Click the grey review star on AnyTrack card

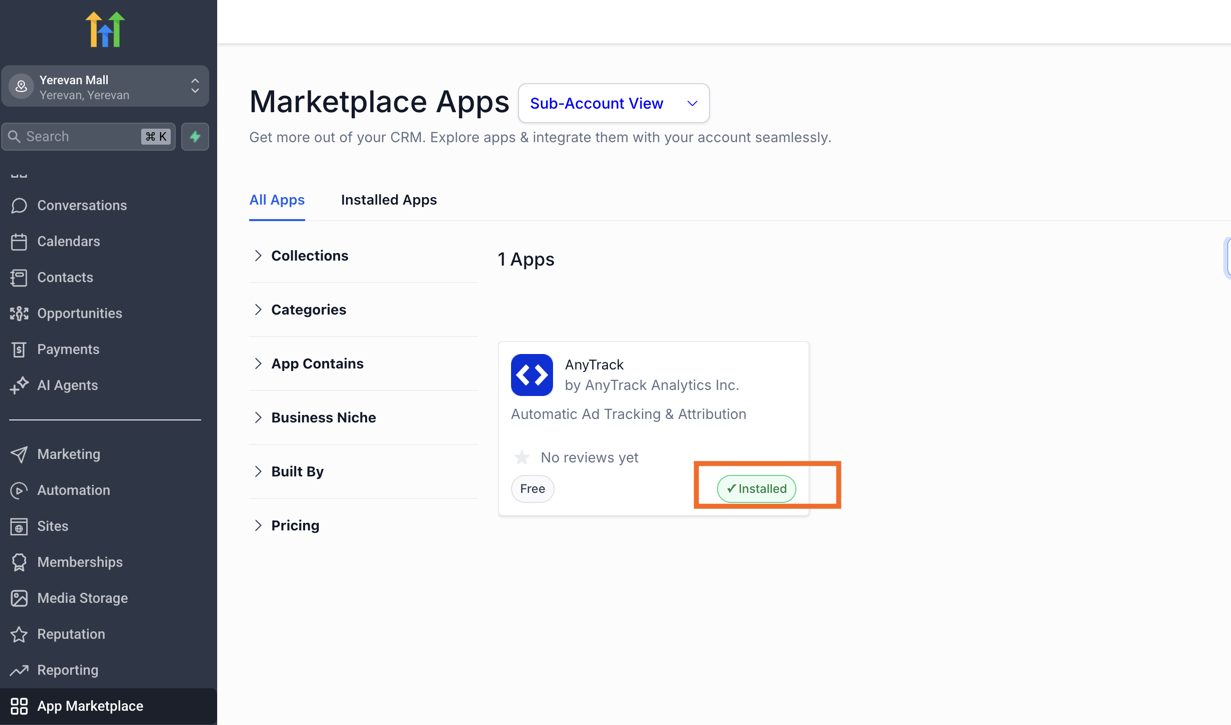[522, 457]
